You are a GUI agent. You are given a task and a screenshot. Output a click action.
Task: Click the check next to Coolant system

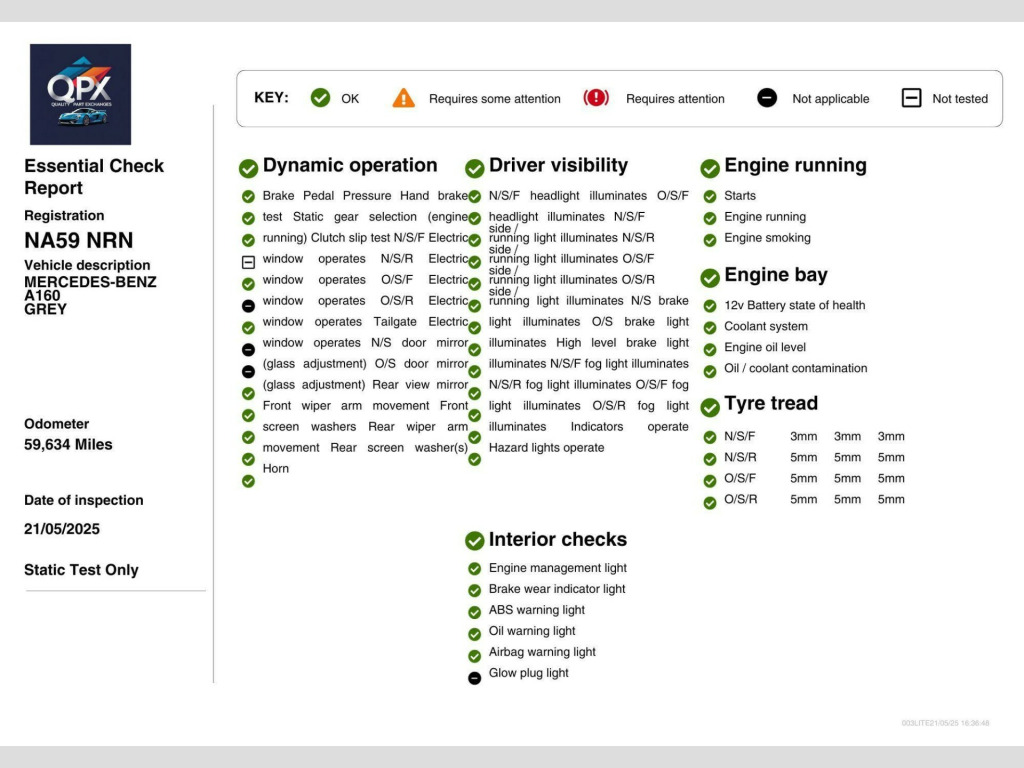pyautogui.click(x=710, y=328)
